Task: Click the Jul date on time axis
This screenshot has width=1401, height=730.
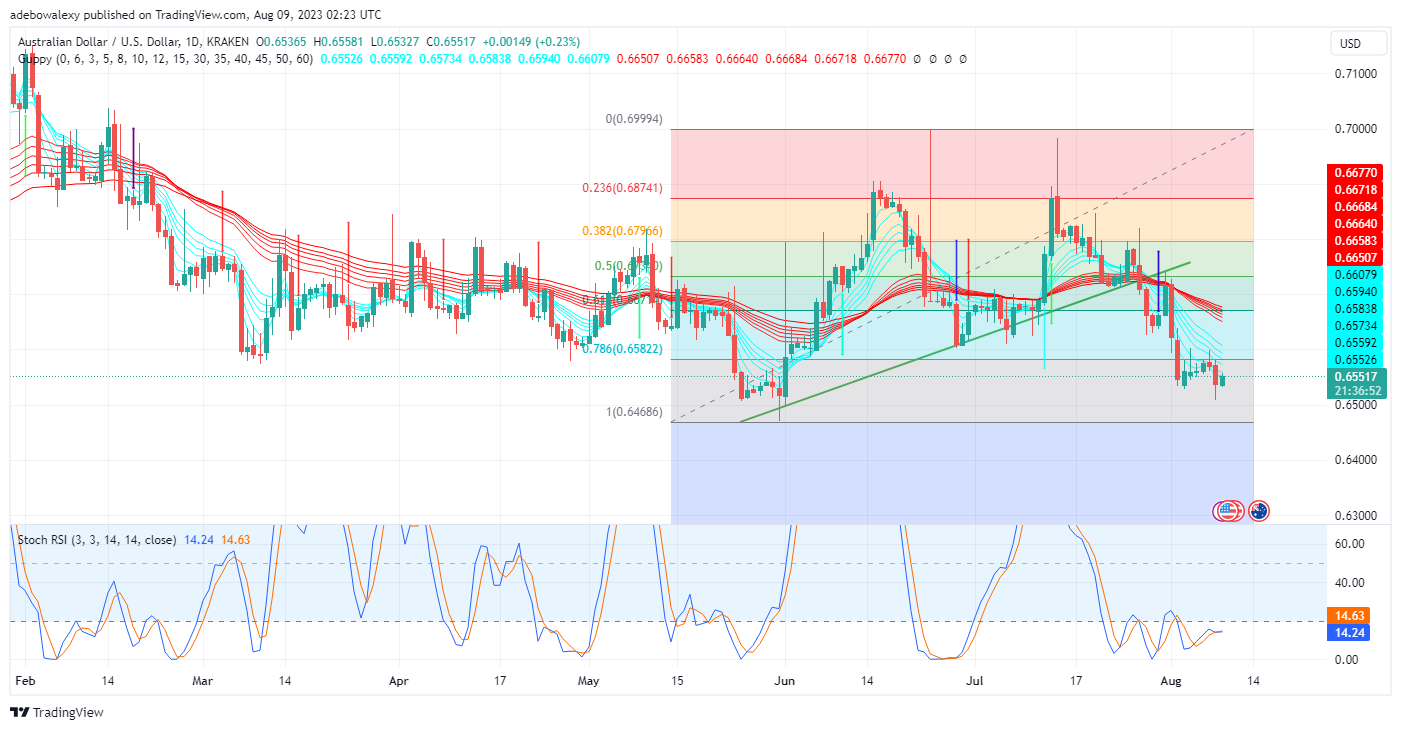Action: click(x=975, y=681)
